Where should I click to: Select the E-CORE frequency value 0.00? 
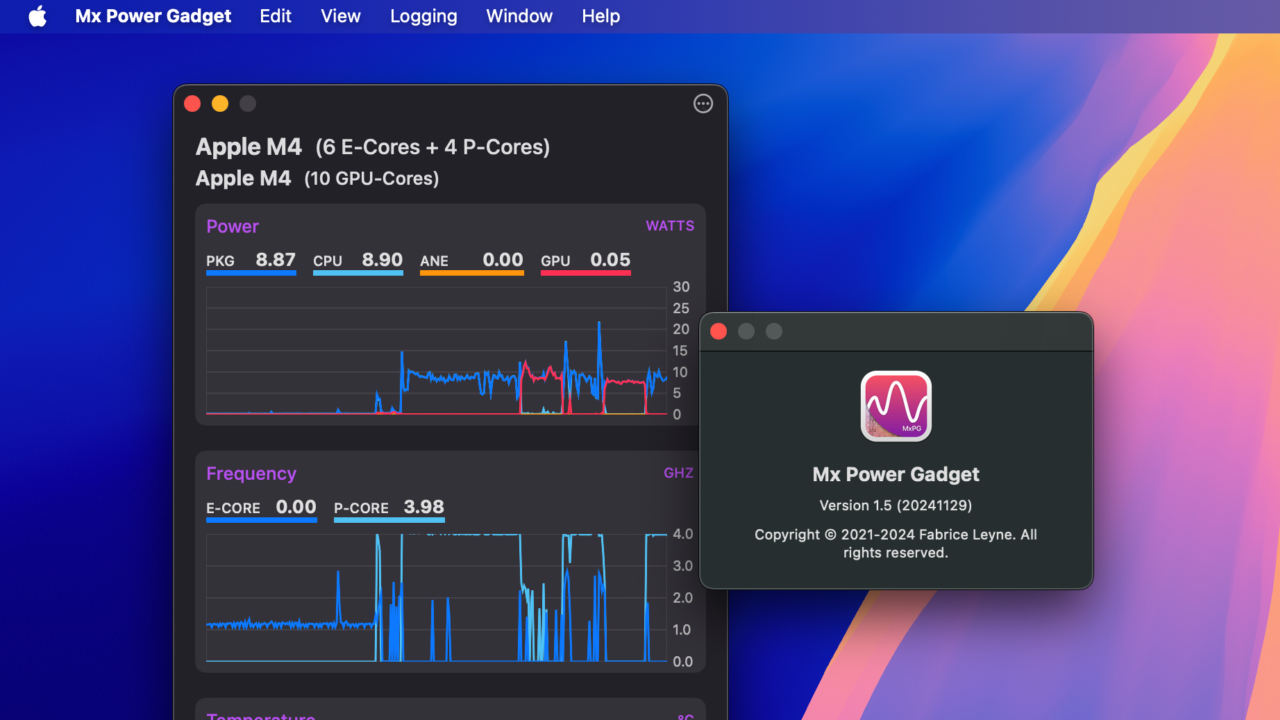296,507
